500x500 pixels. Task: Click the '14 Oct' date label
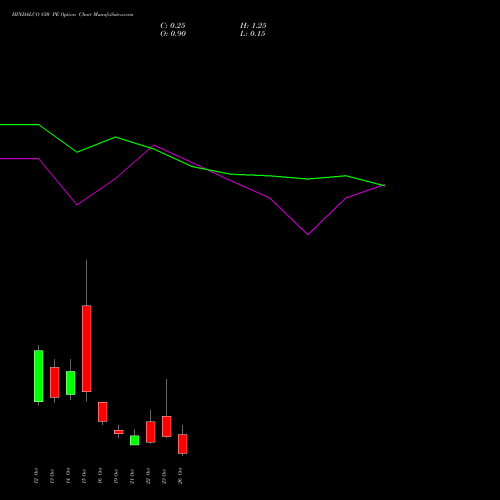[x=68, y=476]
